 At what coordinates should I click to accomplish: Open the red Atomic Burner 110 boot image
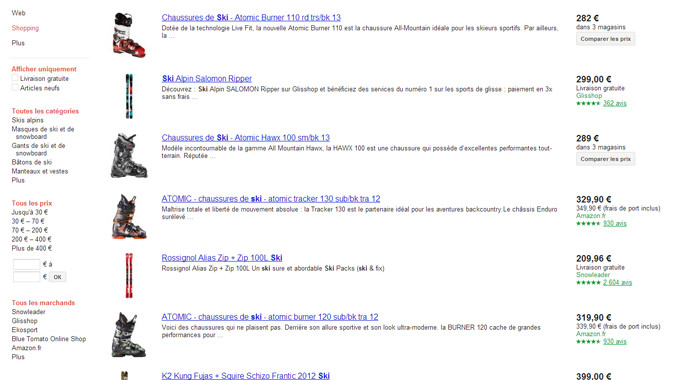click(129, 35)
